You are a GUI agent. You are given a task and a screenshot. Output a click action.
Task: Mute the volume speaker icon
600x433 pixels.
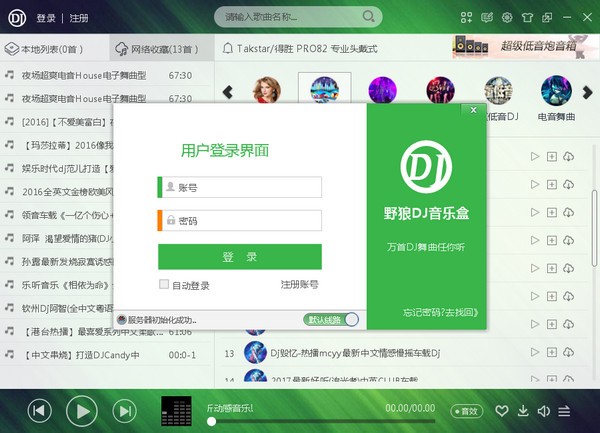point(544,410)
